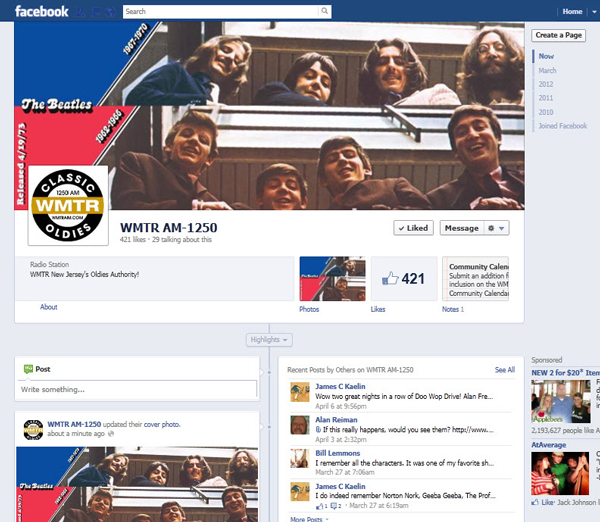This screenshot has width=600, height=522.
Task: Open the friend requests icon
Action: [81, 12]
